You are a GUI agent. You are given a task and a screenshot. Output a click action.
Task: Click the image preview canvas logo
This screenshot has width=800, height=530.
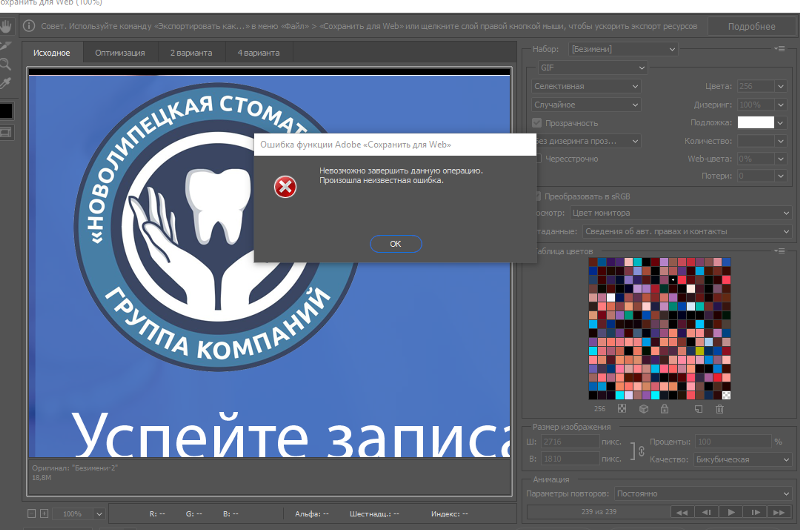click(x=216, y=226)
